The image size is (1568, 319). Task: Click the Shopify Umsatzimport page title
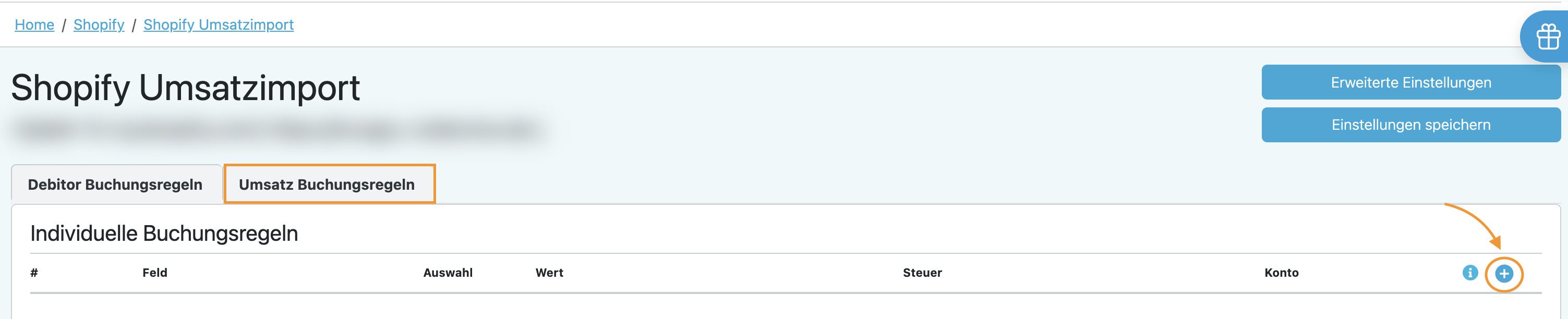pos(186,88)
